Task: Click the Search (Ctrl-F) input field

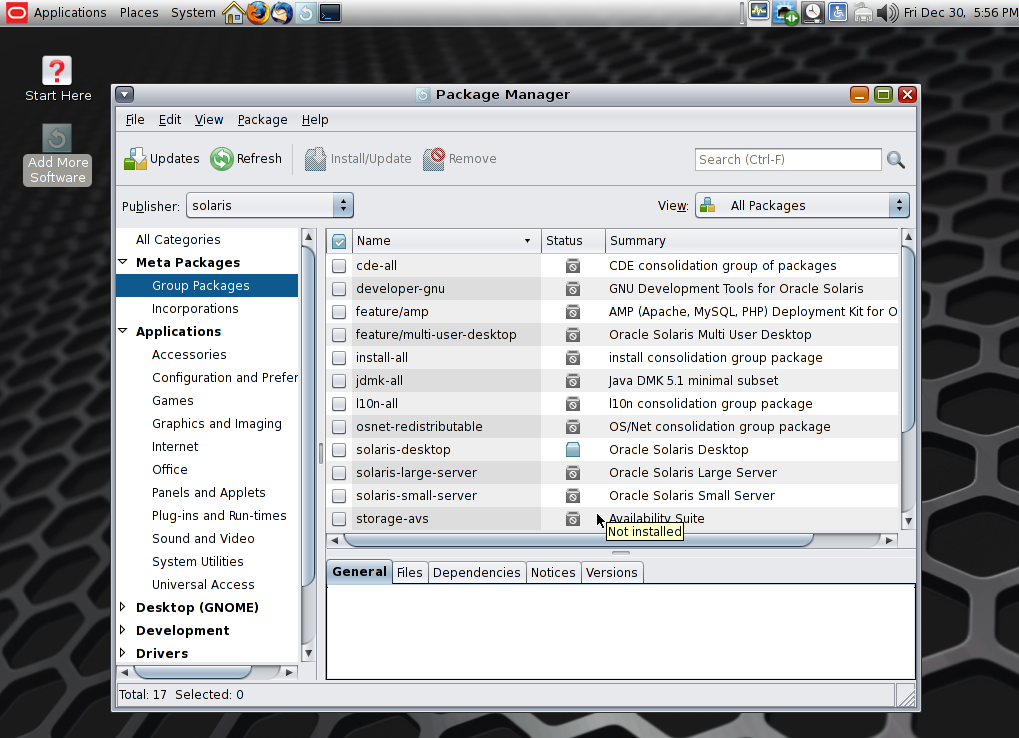Action: tap(788, 159)
